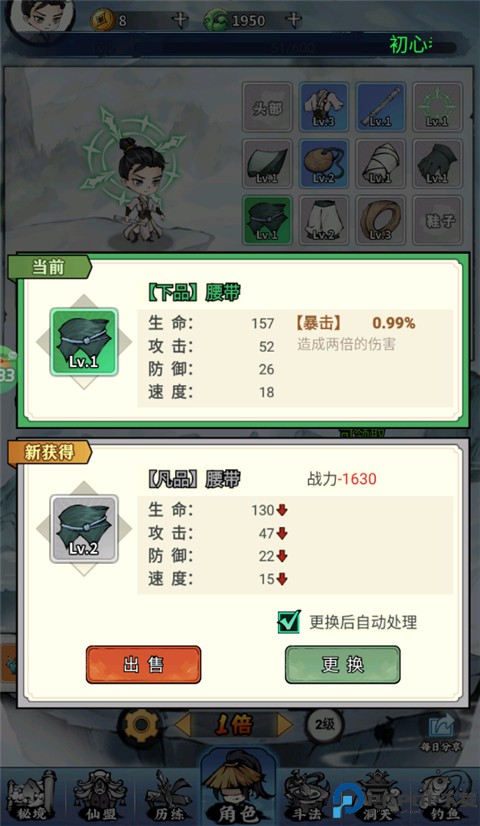Open the necklace pendant equipment slot
The height and width of the screenshot is (826, 480).
(324, 163)
